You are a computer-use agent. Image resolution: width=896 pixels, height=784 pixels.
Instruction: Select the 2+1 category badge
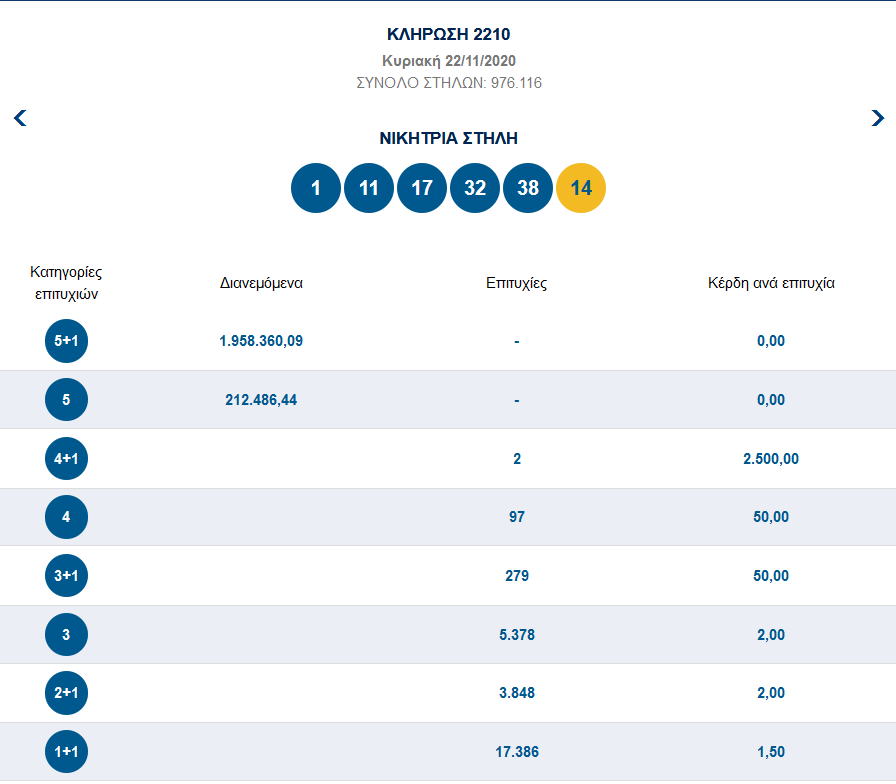[67, 693]
